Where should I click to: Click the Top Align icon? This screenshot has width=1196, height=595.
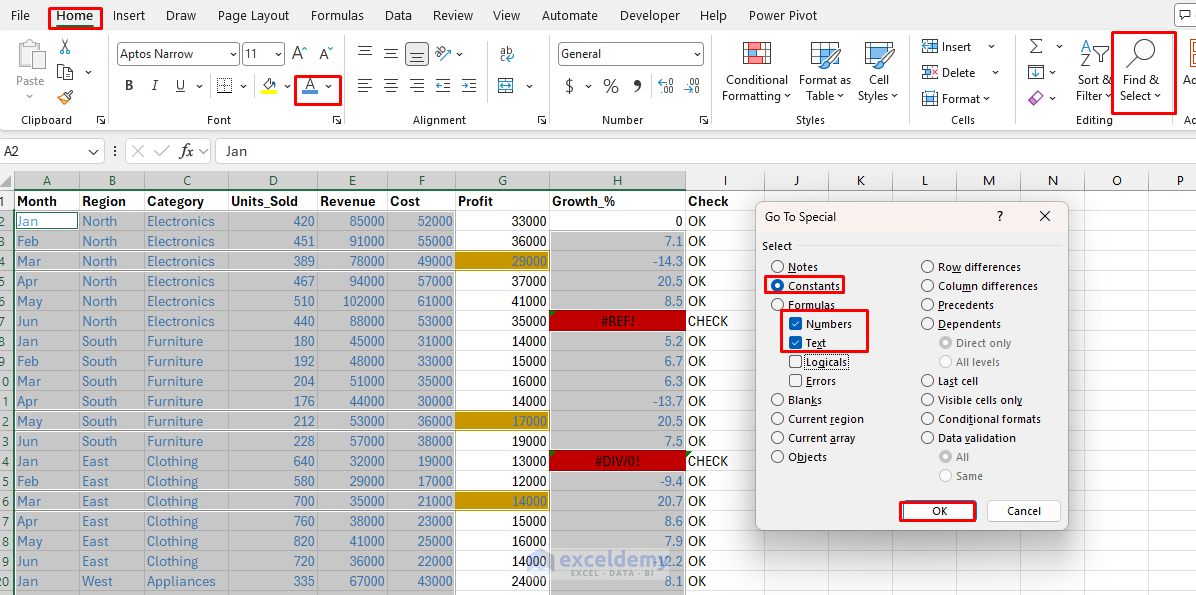[365, 53]
